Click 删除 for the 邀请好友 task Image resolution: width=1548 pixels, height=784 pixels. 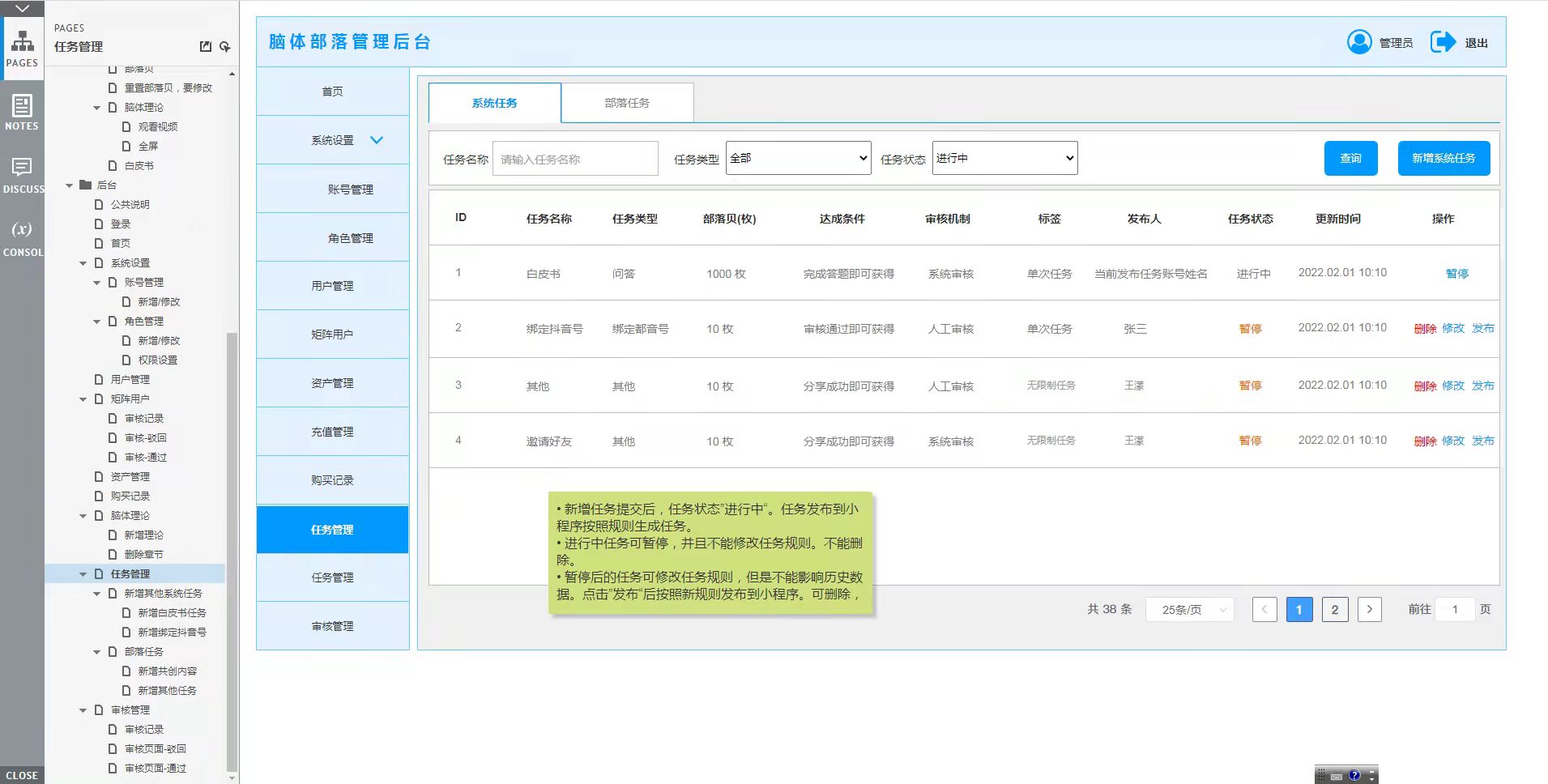point(1425,441)
